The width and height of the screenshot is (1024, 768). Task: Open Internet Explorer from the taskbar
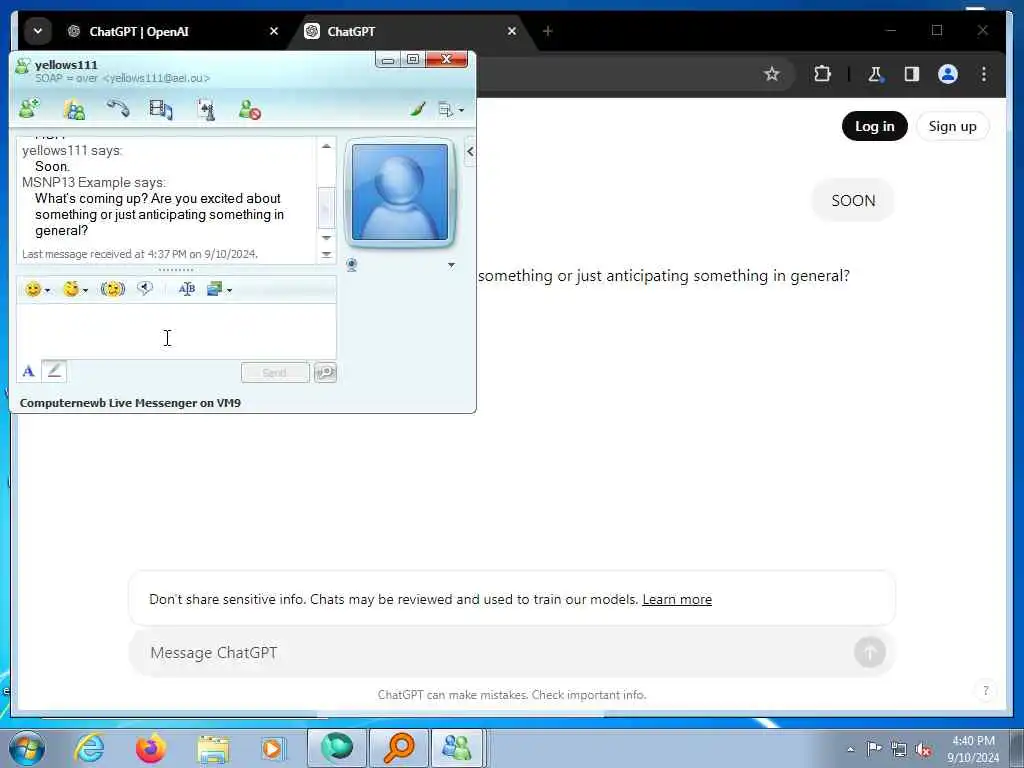pyautogui.click(x=89, y=748)
